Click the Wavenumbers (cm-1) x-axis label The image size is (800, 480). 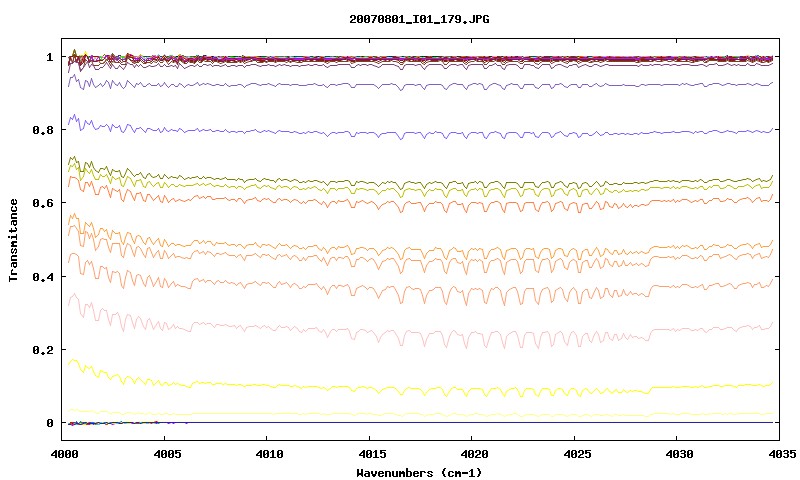(419, 472)
